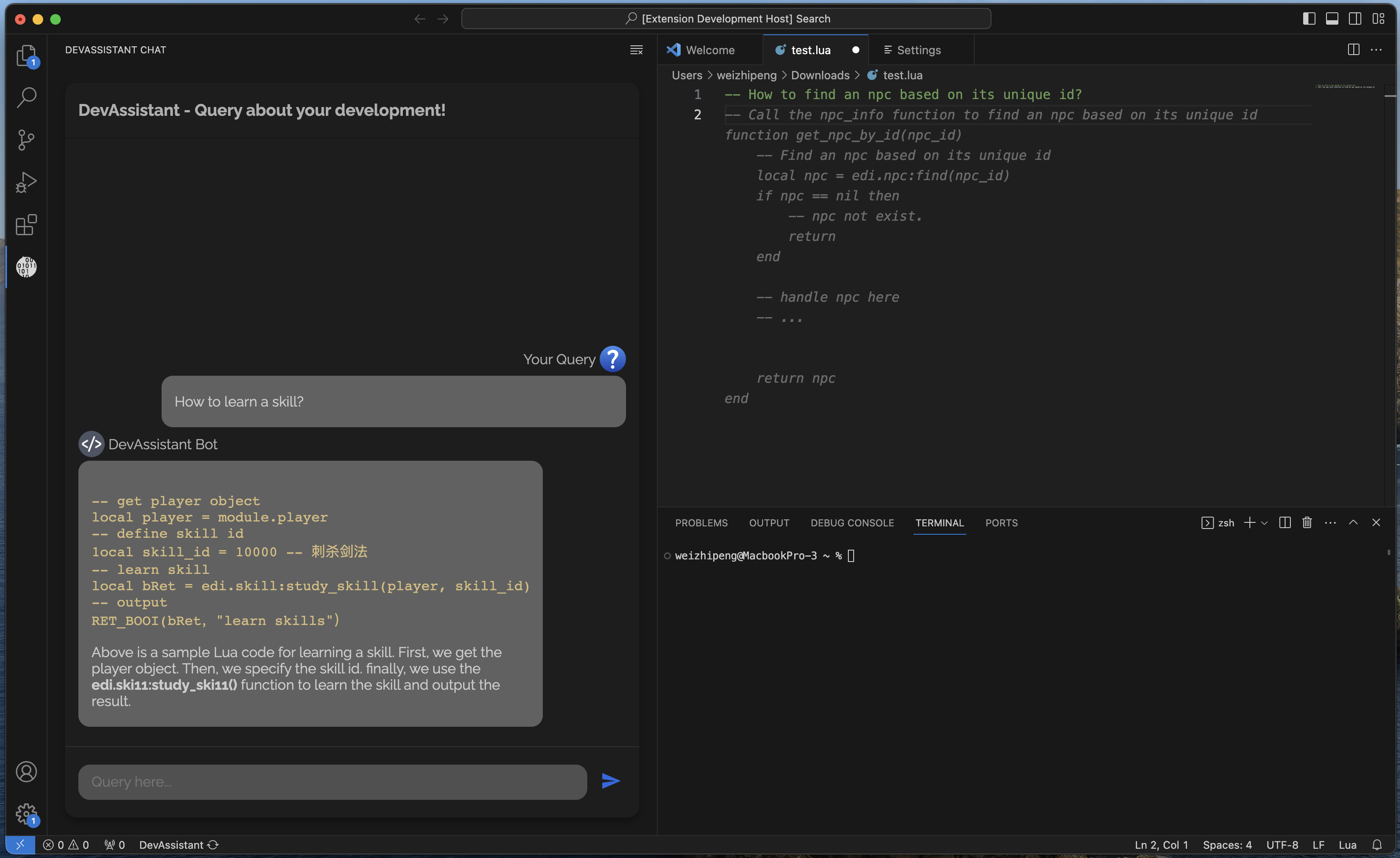Click the DevAssistant binary icon in activity bar

tap(26, 266)
